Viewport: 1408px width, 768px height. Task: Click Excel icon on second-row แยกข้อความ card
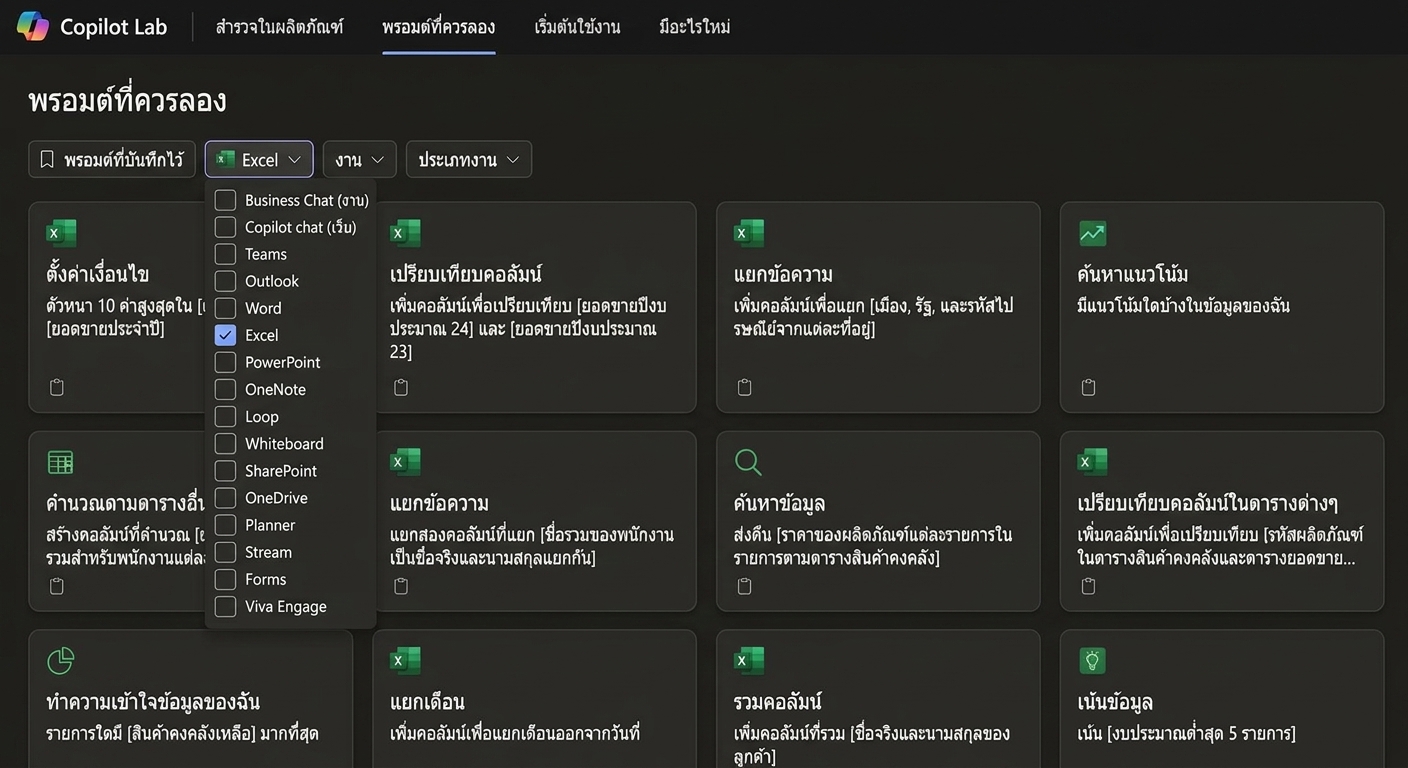(x=405, y=462)
